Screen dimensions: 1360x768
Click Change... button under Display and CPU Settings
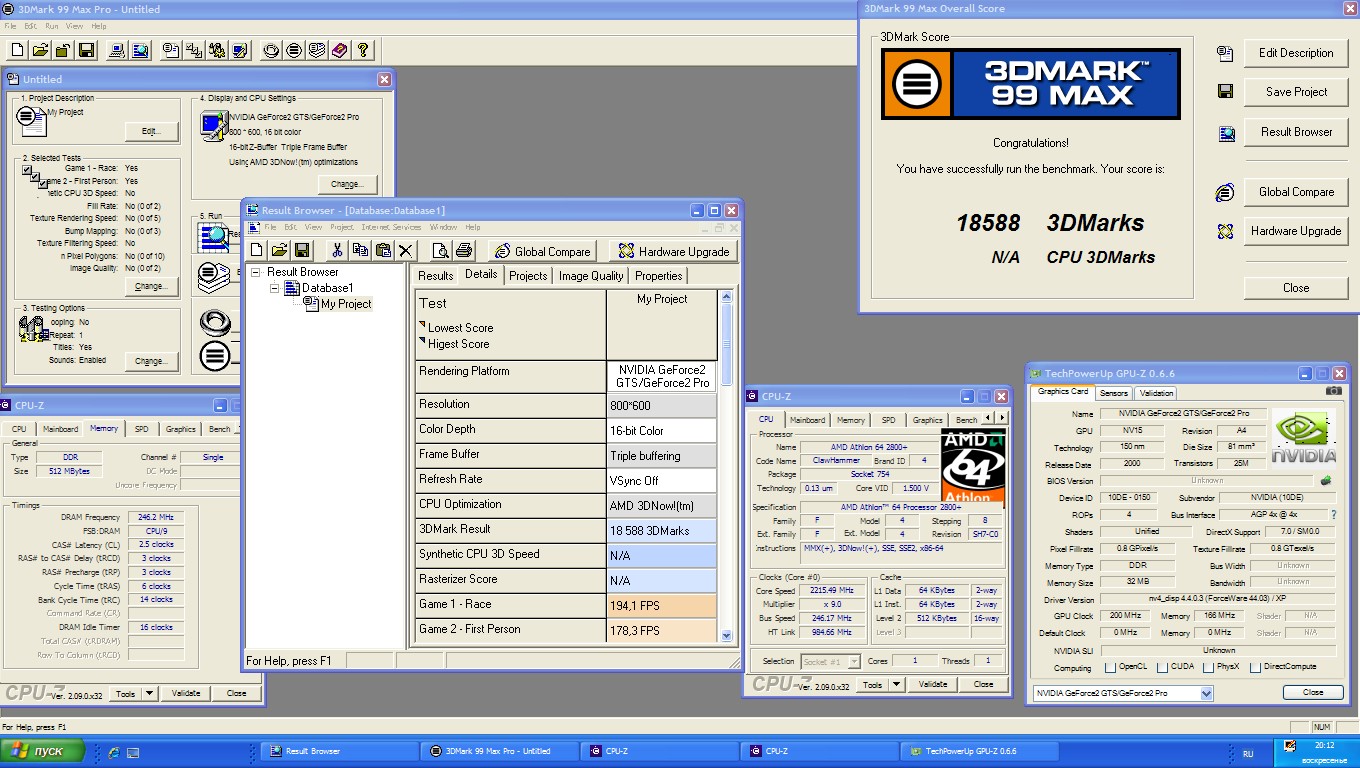[x=347, y=184]
